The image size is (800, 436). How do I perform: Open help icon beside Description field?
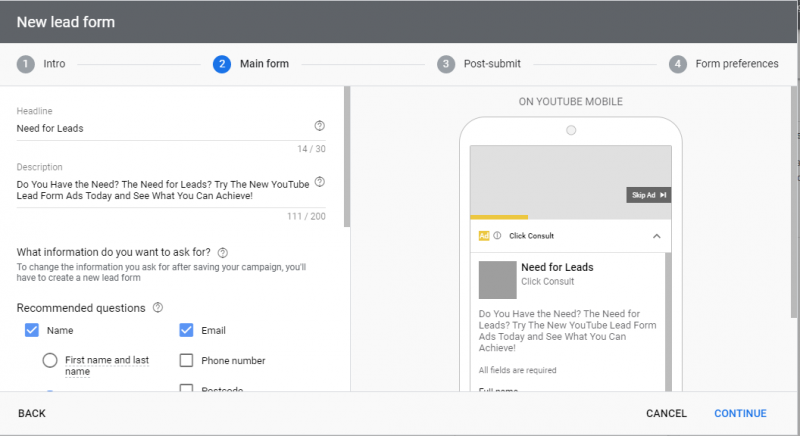tap(319, 182)
